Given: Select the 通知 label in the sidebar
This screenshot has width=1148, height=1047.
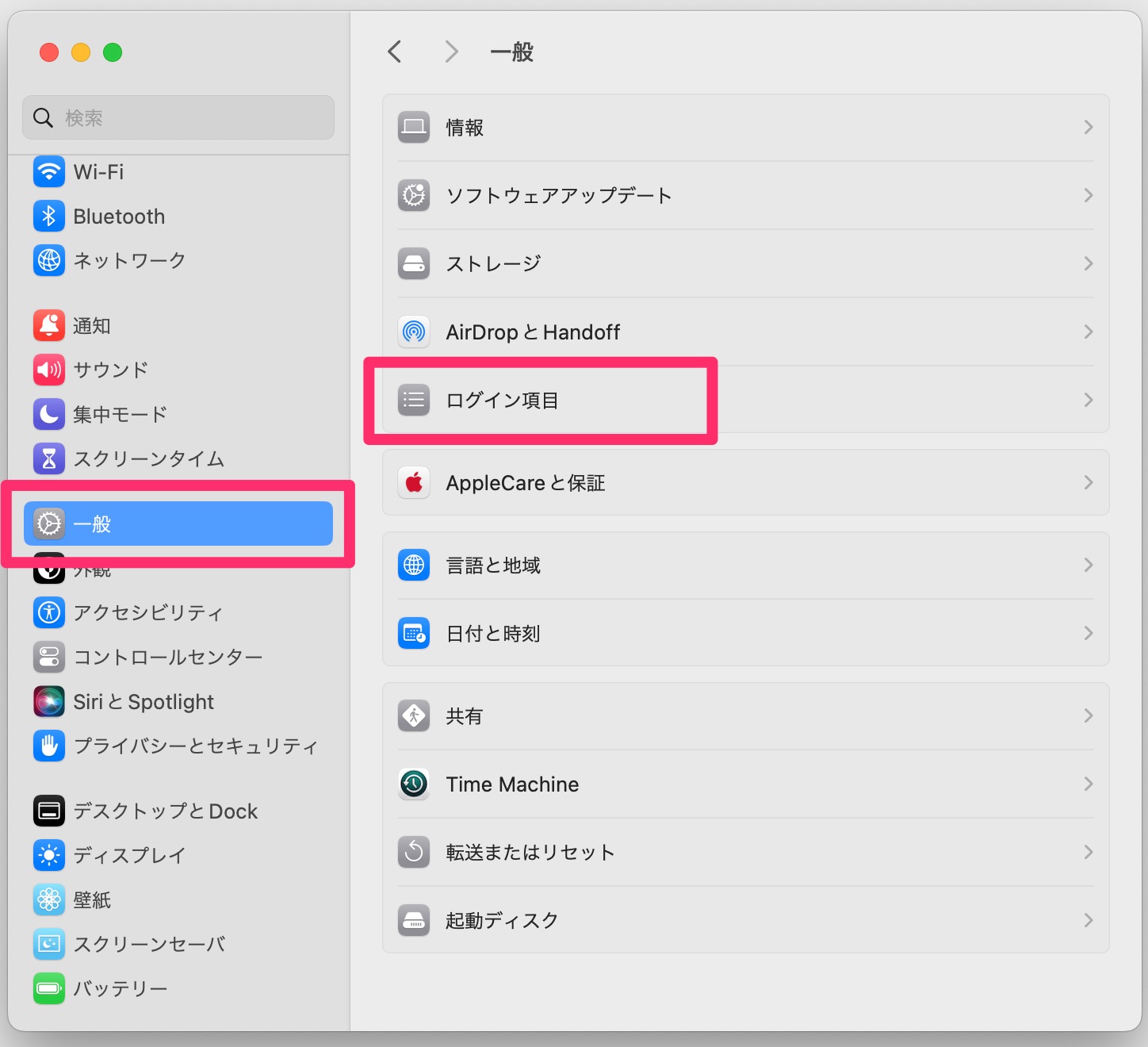Looking at the screenshot, I should (92, 325).
